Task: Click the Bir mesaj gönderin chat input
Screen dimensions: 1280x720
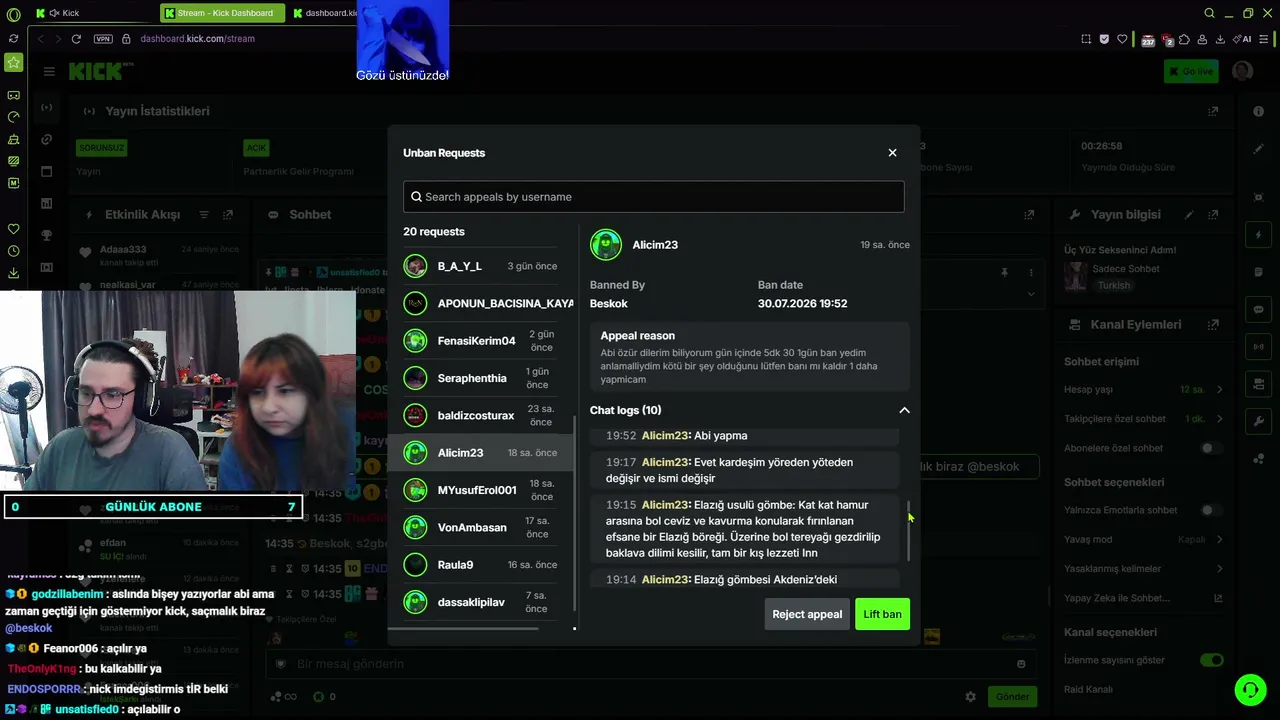Action: coord(650,664)
